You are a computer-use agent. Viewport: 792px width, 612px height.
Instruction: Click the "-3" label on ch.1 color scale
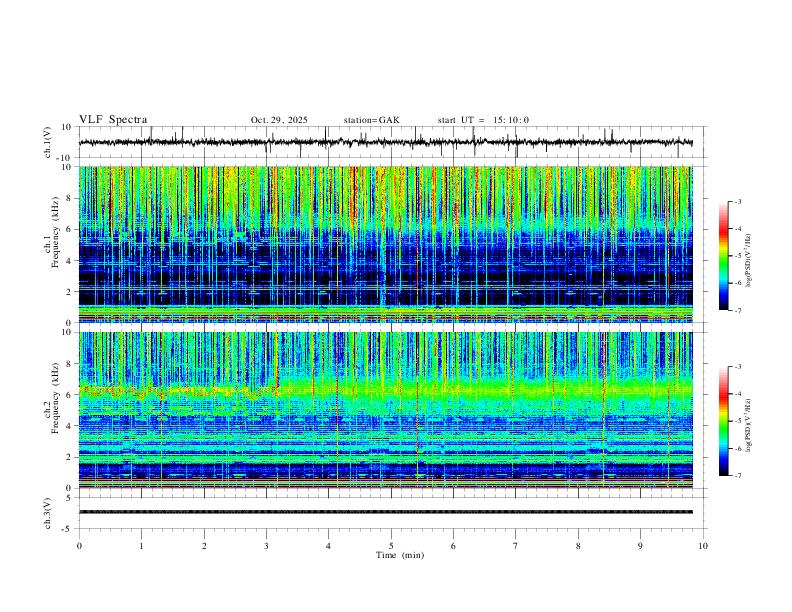[737, 201]
